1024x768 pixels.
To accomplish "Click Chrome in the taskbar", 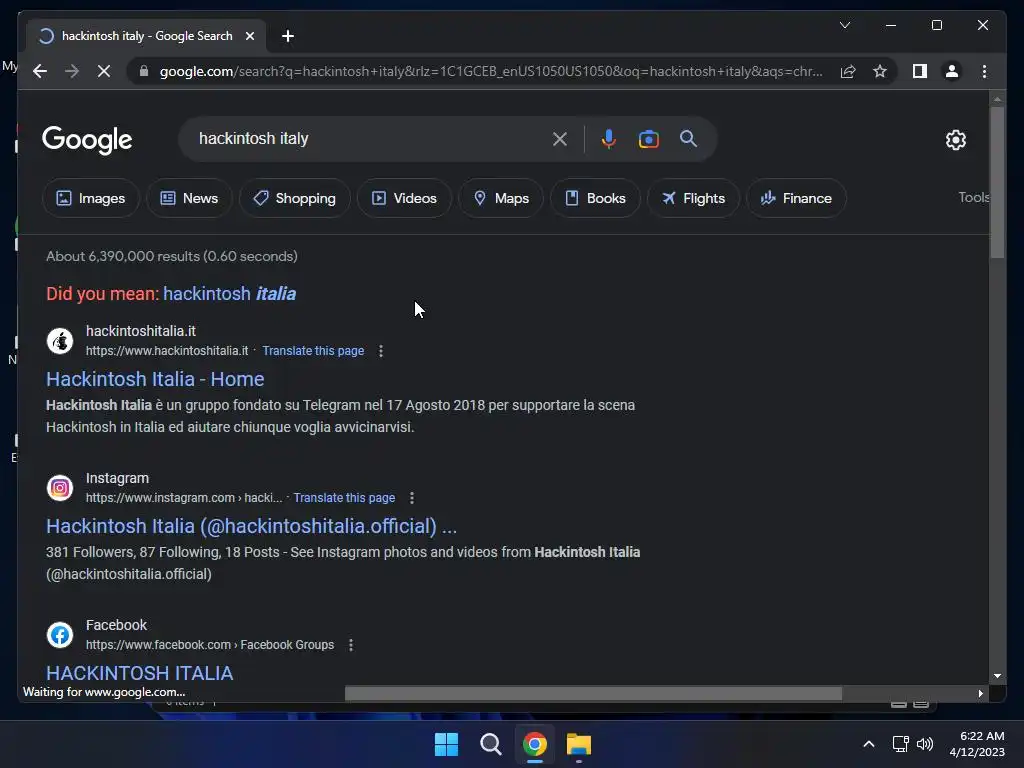I will (535, 744).
